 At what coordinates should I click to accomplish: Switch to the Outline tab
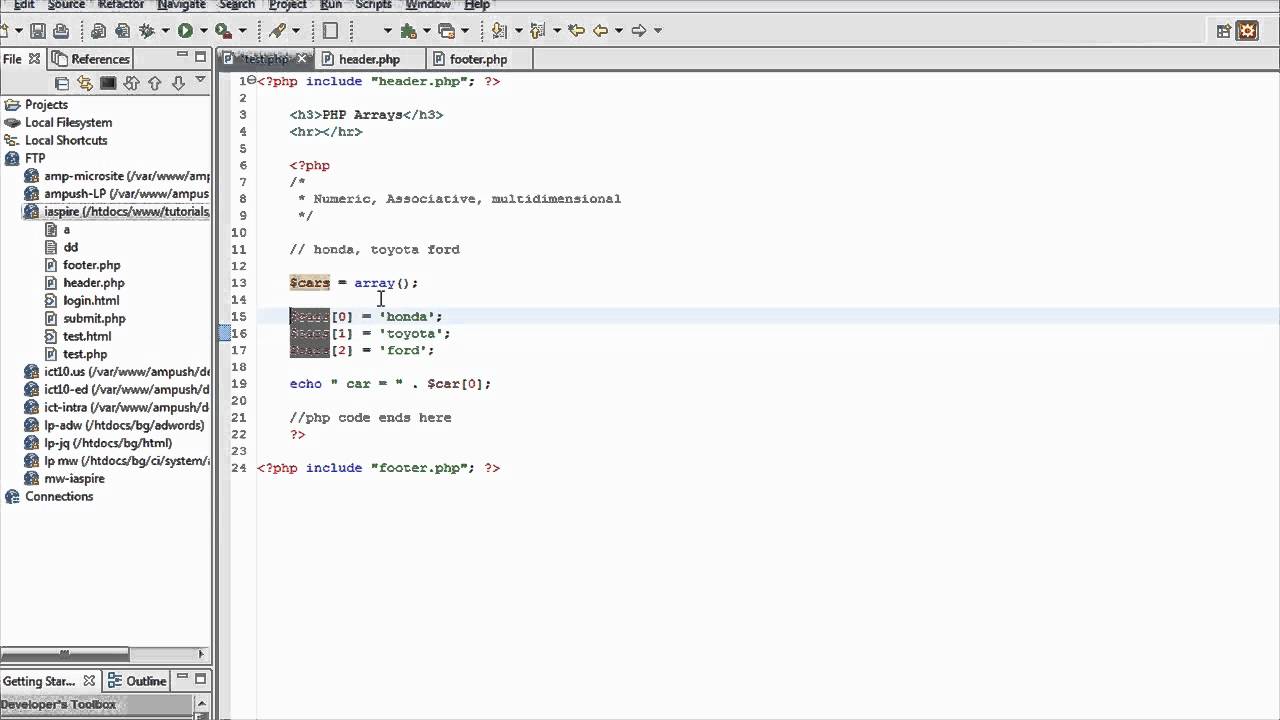point(136,681)
